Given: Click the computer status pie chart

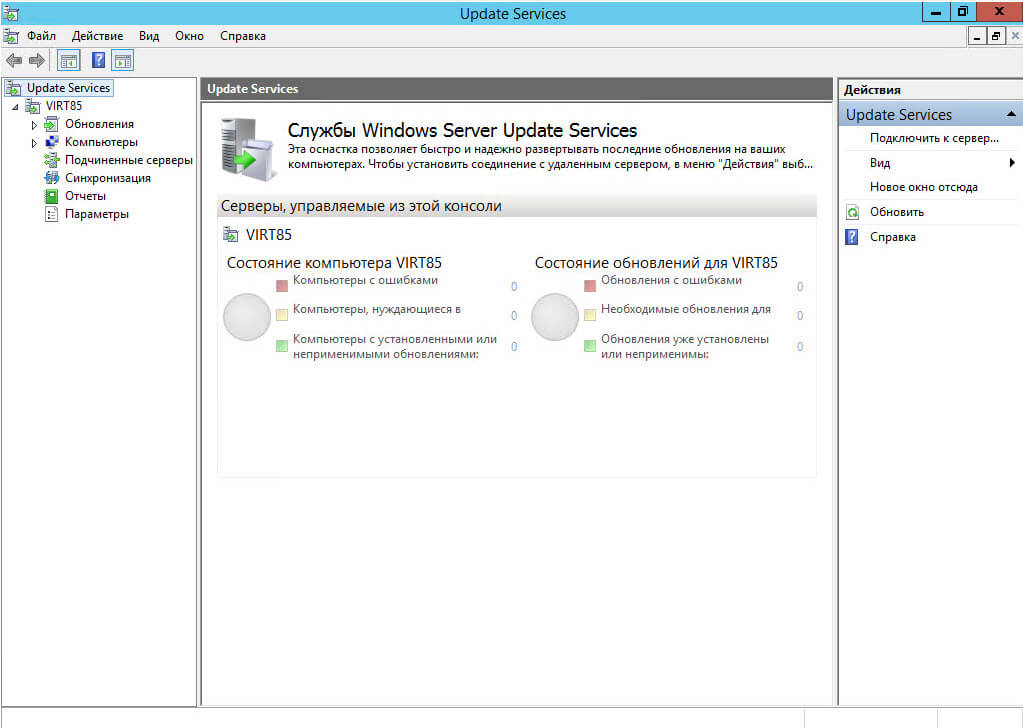Looking at the screenshot, I should [247, 317].
